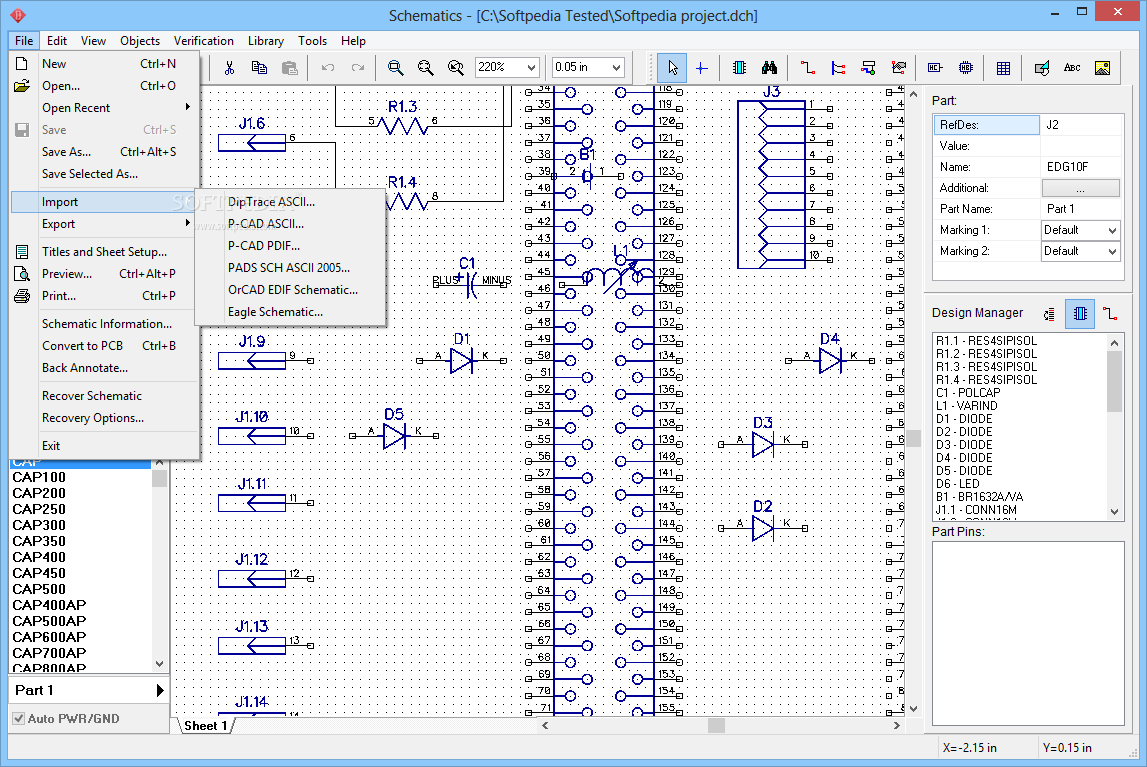Choose P-CAD PDIF... import option
Screen dimensions: 1147x767
click(x=290, y=246)
